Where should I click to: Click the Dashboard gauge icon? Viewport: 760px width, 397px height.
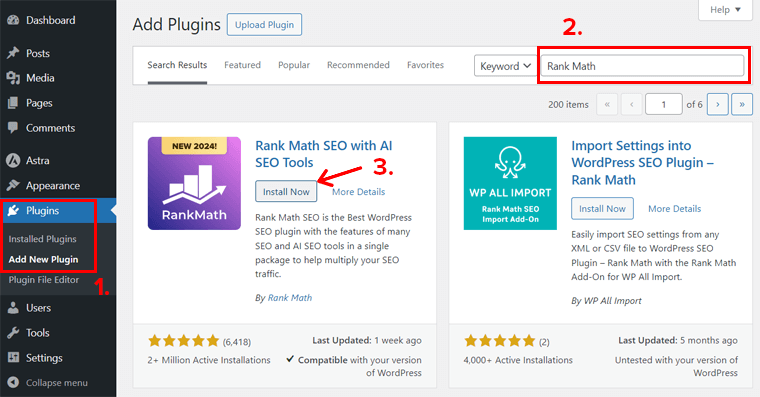[x=13, y=20]
